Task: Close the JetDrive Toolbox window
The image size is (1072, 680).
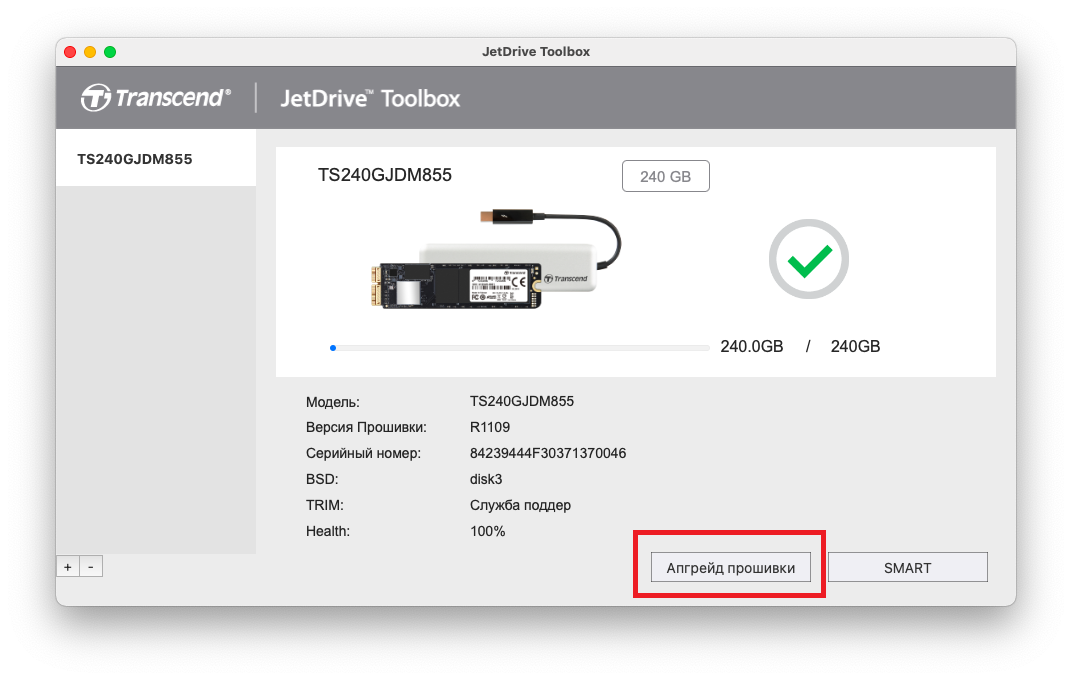Action: click(x=70, y=52)
